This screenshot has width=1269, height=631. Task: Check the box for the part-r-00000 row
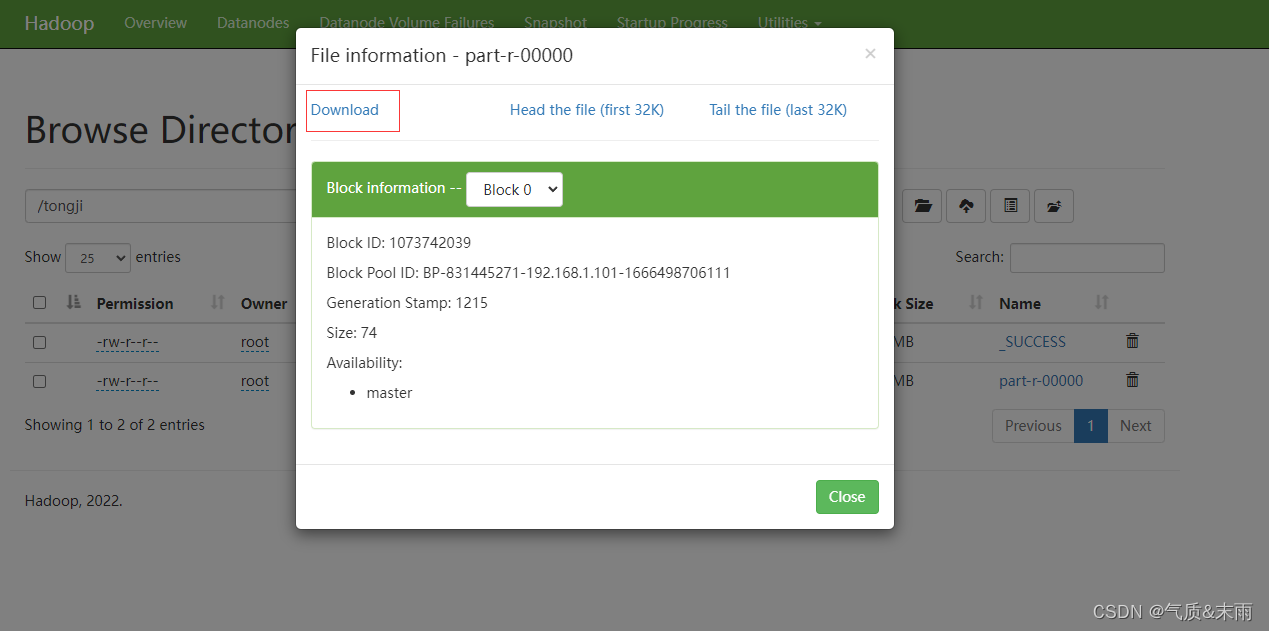tap(39, 381)
